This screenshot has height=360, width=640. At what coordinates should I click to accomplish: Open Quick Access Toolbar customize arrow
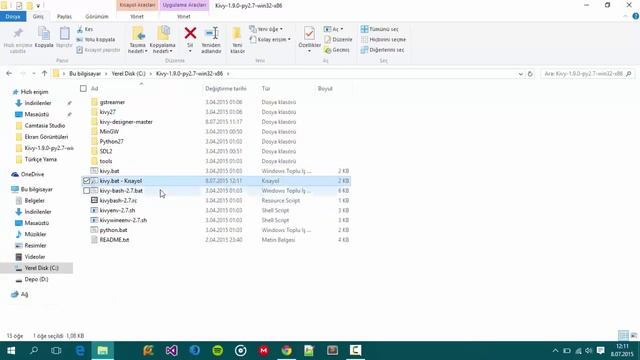[x=38, y=6]
